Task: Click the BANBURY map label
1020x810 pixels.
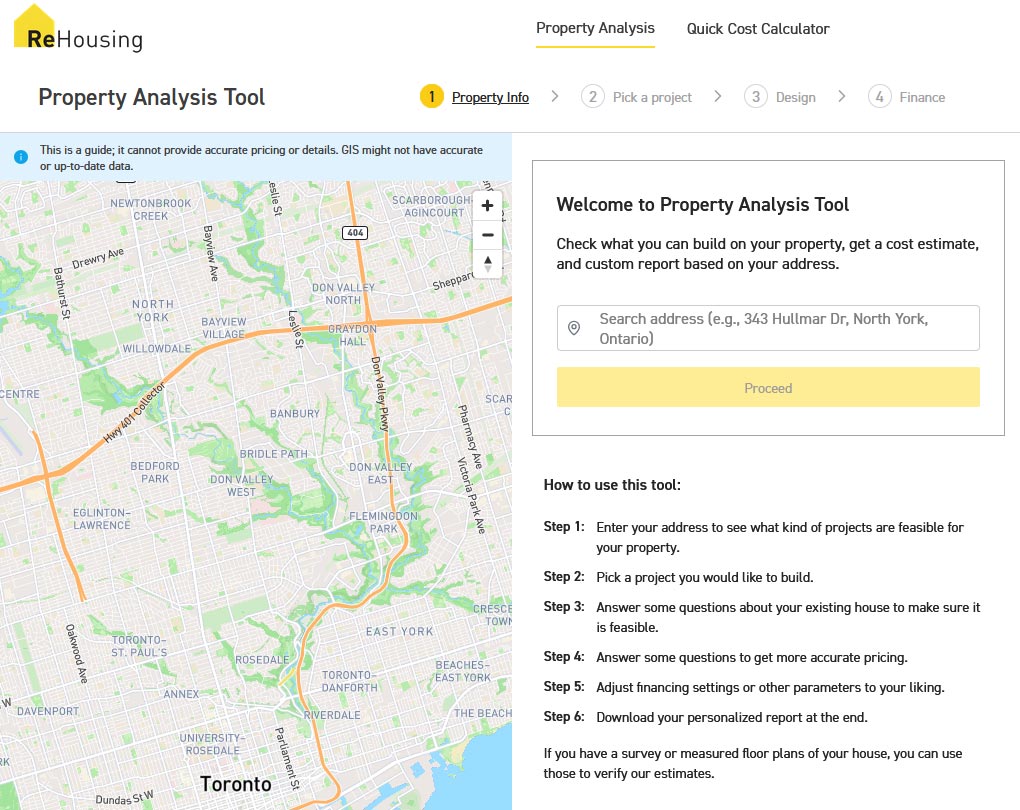Action: tap(295, 413)
